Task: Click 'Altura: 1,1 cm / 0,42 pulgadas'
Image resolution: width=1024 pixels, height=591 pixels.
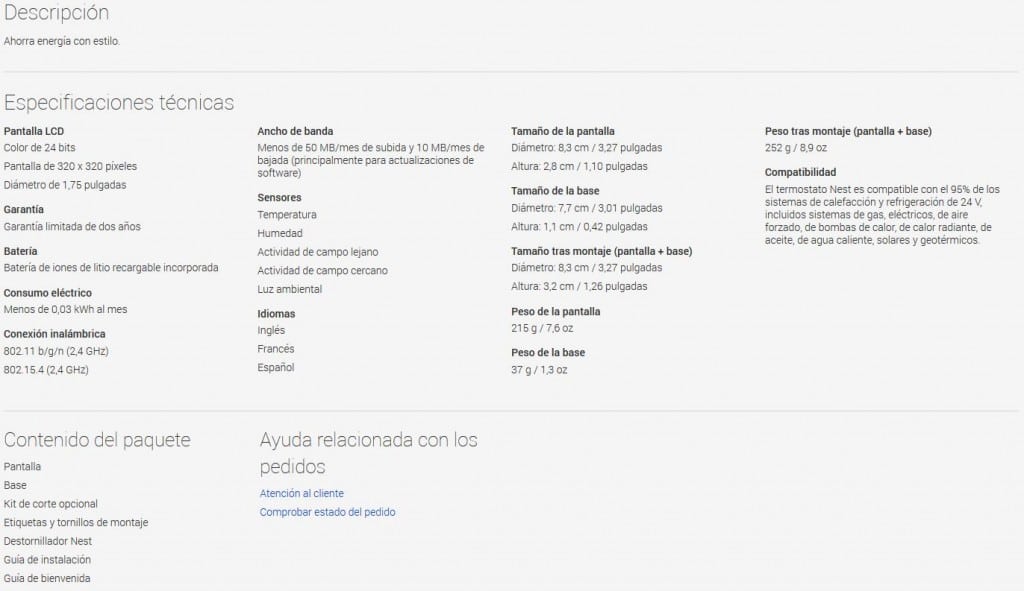Action: 579,227
